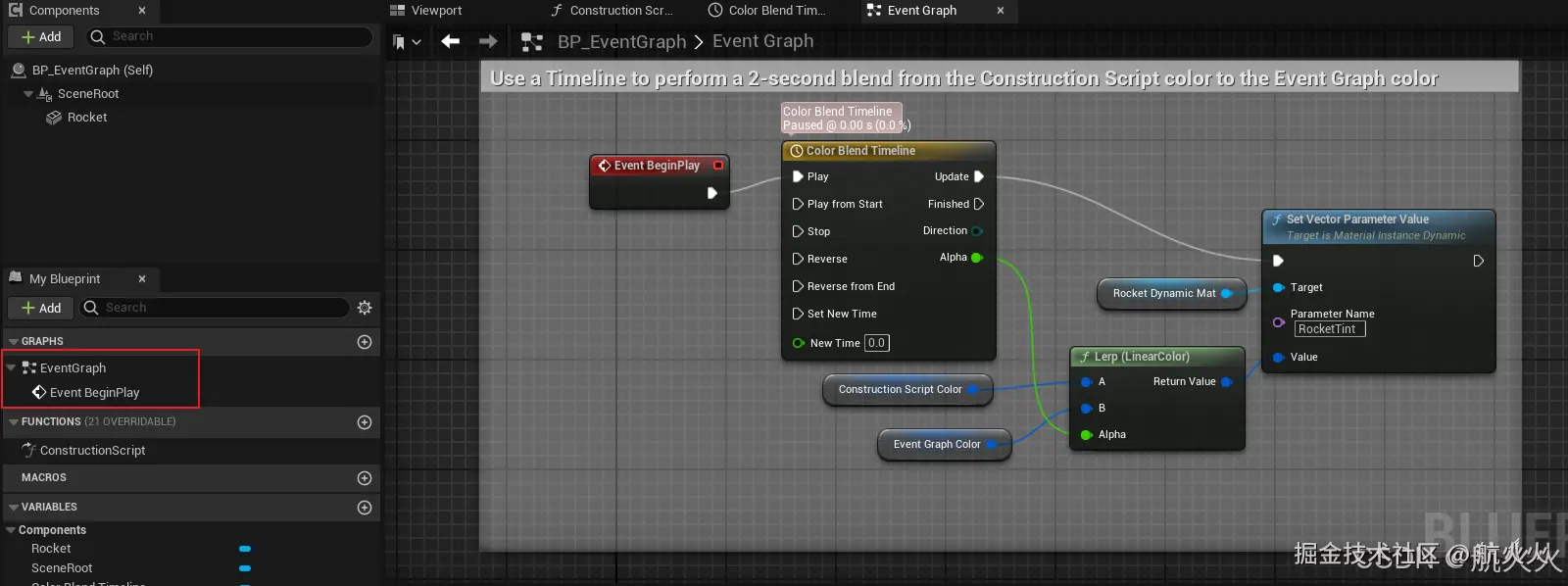
Task: Click the timeline Stop input pin
Action: pyautogui.click(x=798, y=231)
